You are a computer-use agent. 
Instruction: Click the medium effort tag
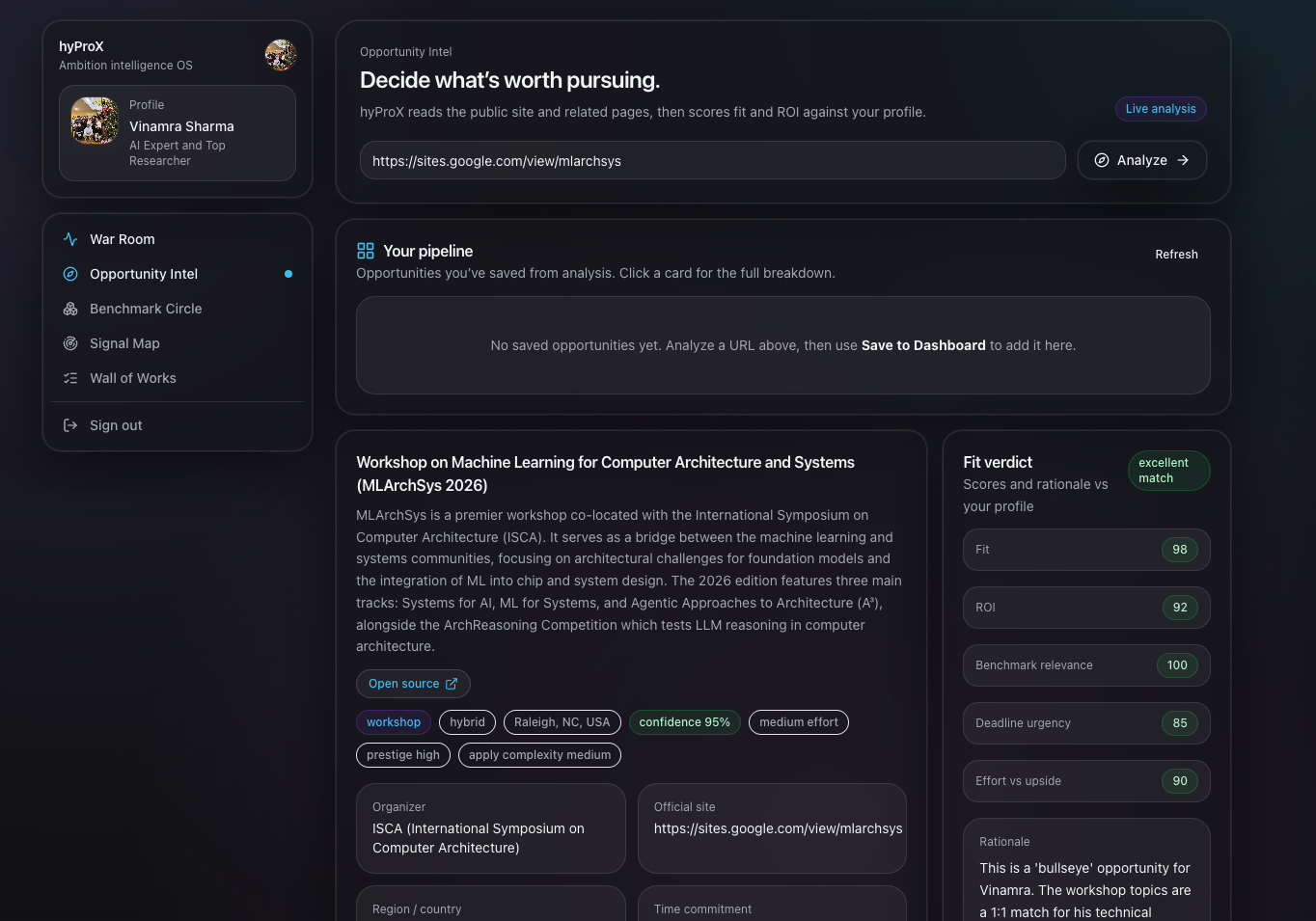pyautogui.click(x=799, y=722)
